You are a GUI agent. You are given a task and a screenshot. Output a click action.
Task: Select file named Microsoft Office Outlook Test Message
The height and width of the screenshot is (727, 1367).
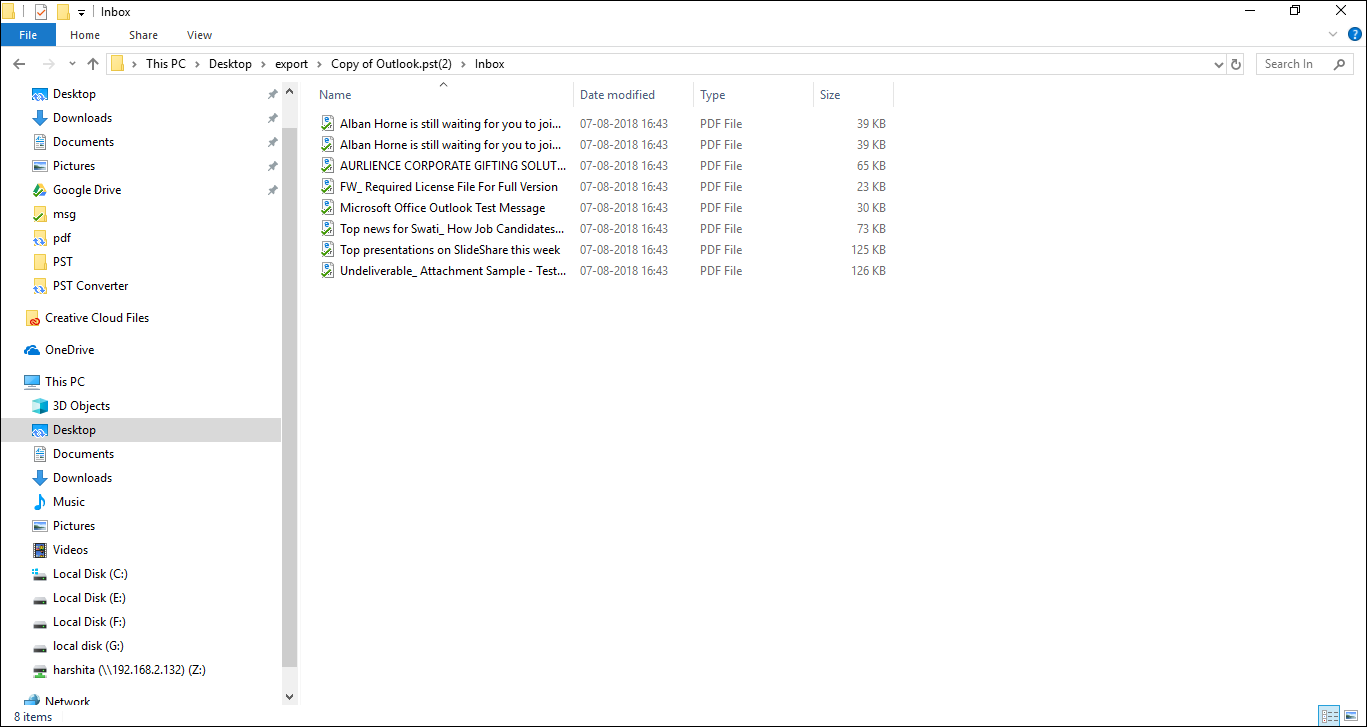pos(443,208)
